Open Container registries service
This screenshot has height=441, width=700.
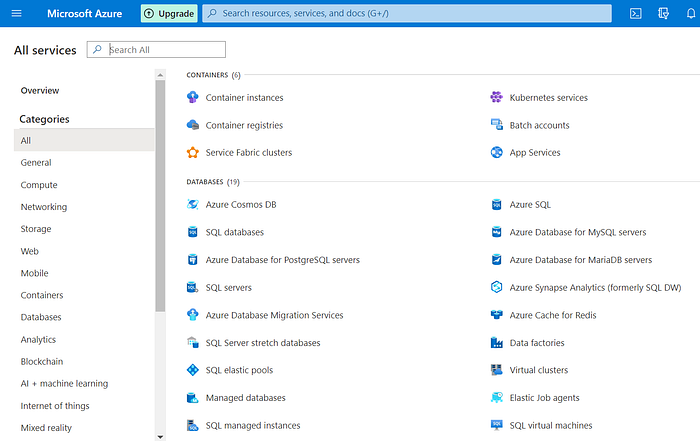click(x=244, y=125)
